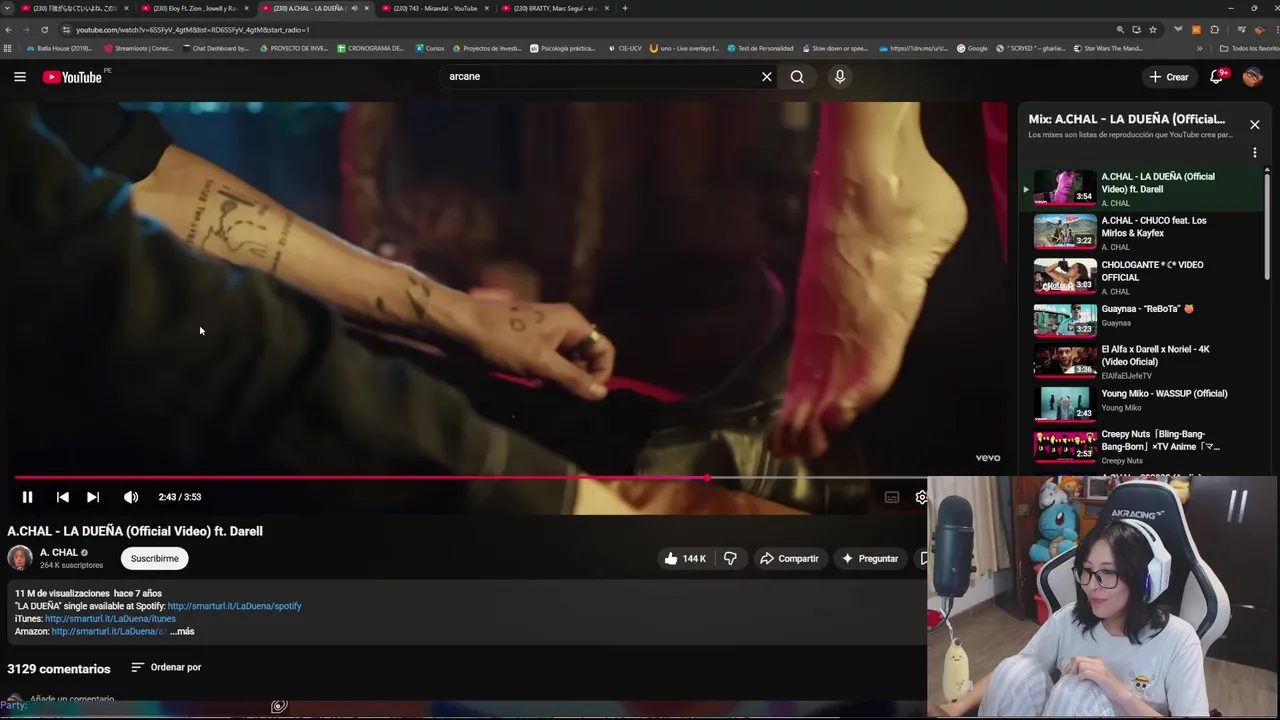
Task: Mute the video volume
Action: pos(131,497)
